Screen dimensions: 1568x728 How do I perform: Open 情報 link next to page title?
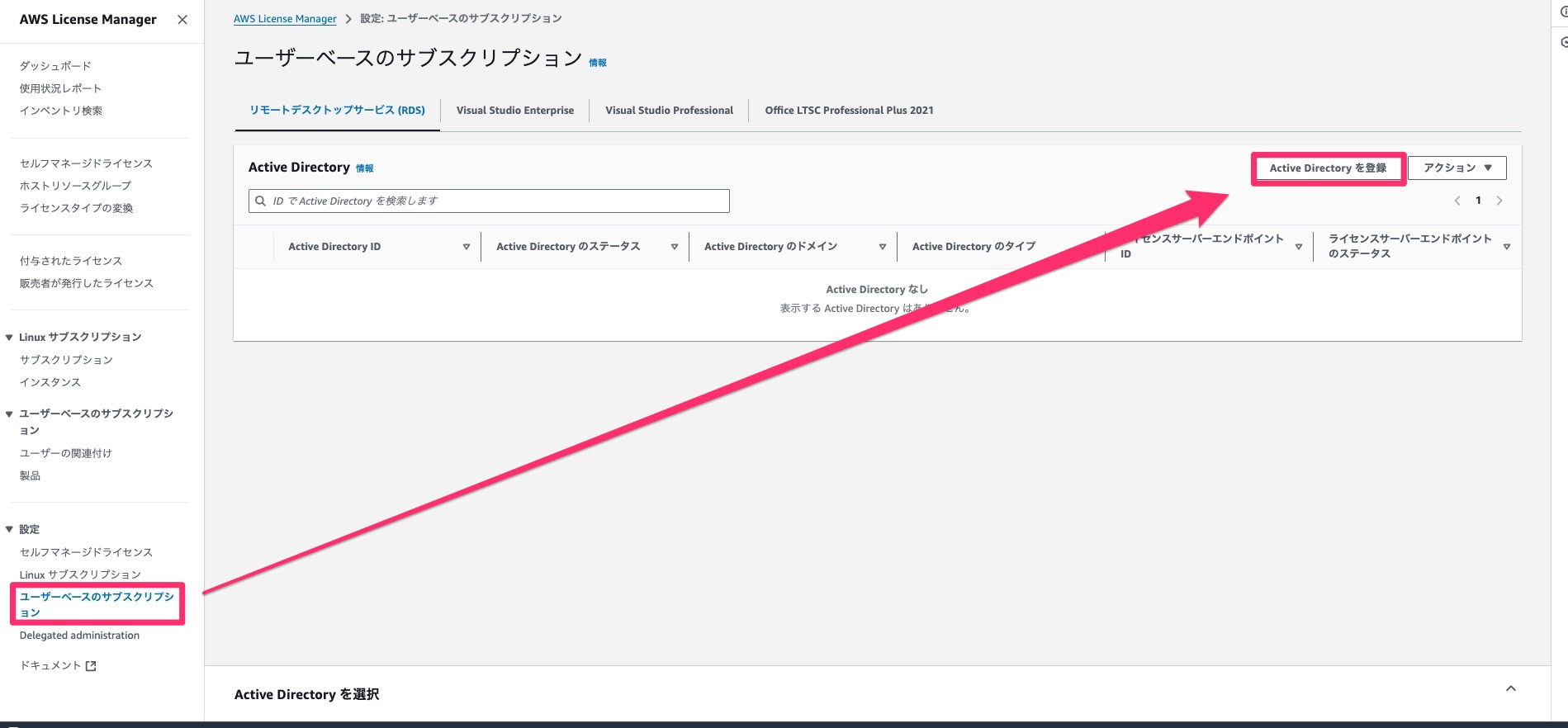(598, 63)
